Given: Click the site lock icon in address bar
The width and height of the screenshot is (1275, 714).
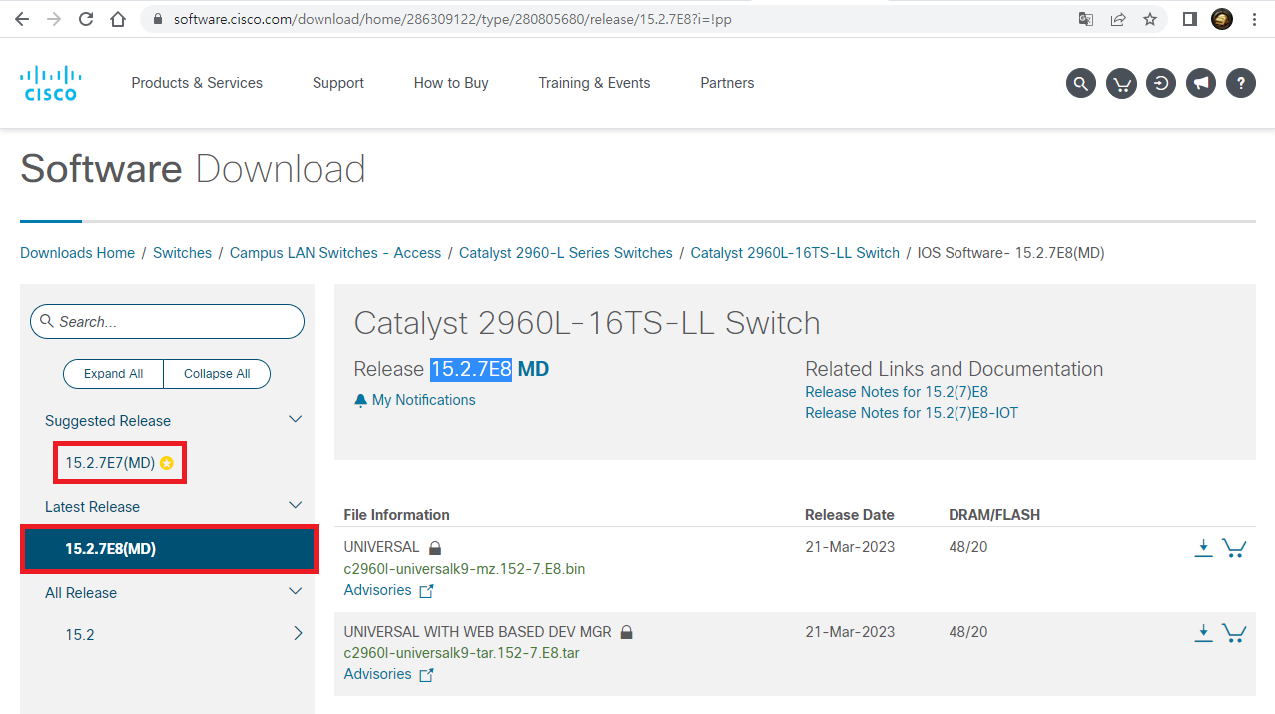Looking at the screenshot, I should coord(158,19).
